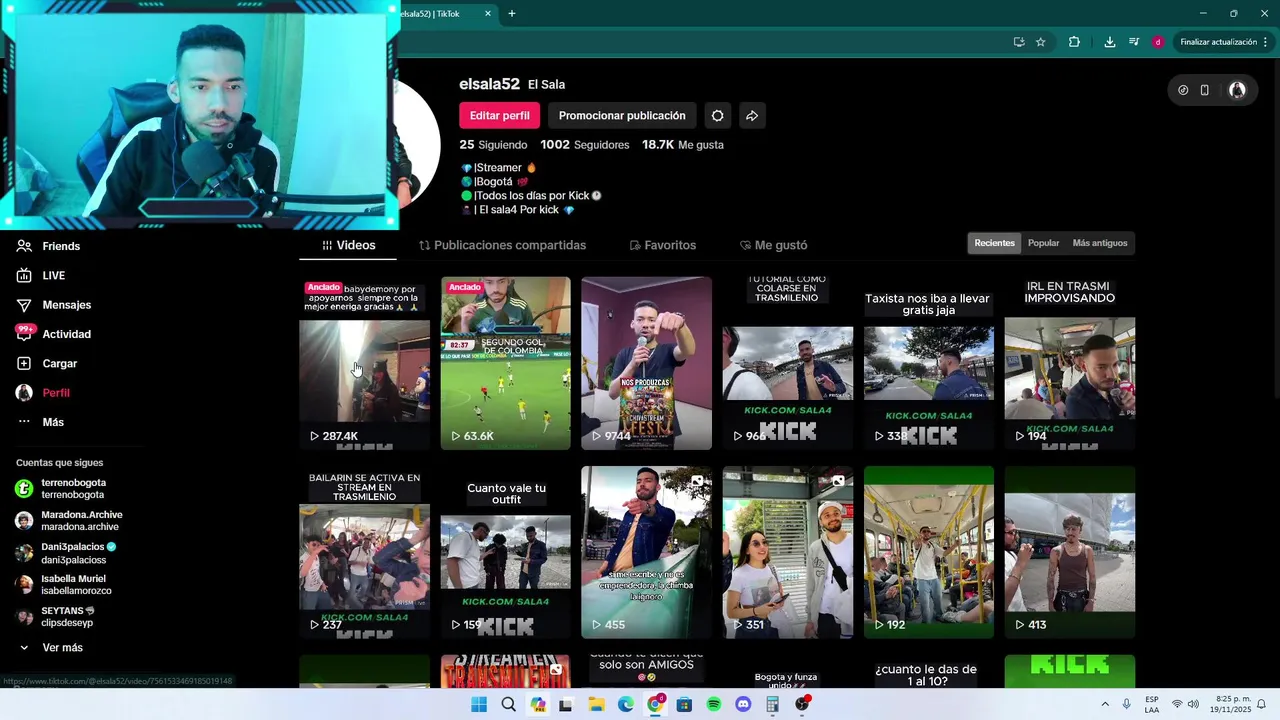
Task: Open the Windows notification bell
Action: (x=1262, y=704)
